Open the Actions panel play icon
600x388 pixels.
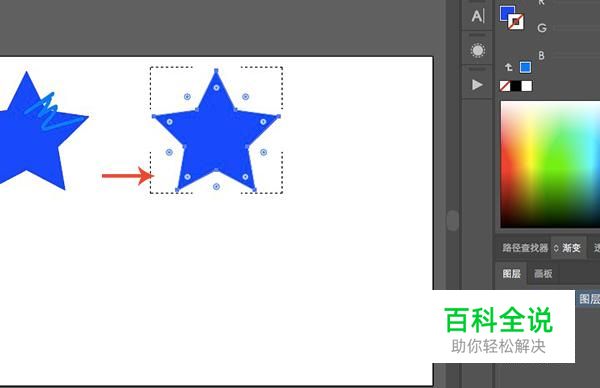point(477,85)
